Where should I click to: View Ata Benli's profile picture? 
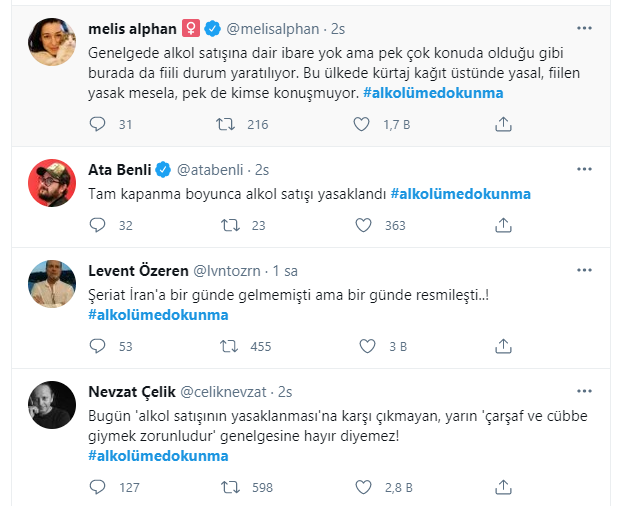pyautogui.click(x=53, y=184)
